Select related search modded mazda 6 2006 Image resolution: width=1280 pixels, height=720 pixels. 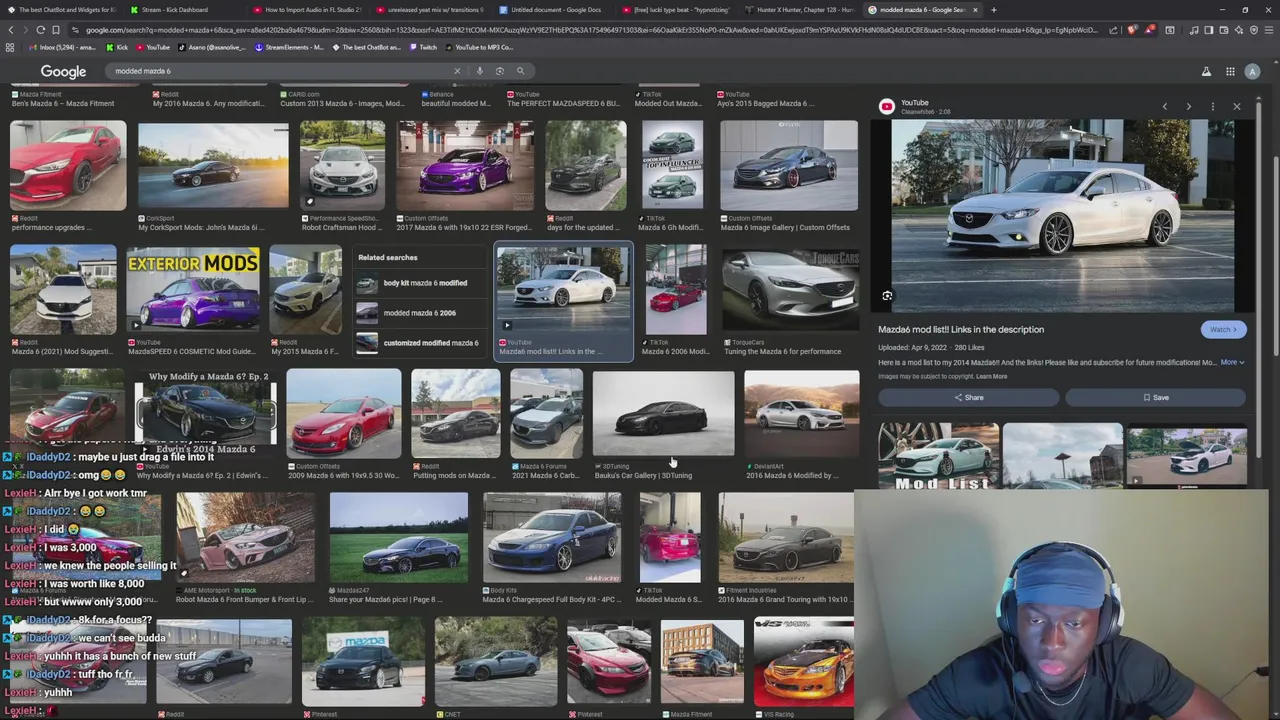[x=420, y=313]
